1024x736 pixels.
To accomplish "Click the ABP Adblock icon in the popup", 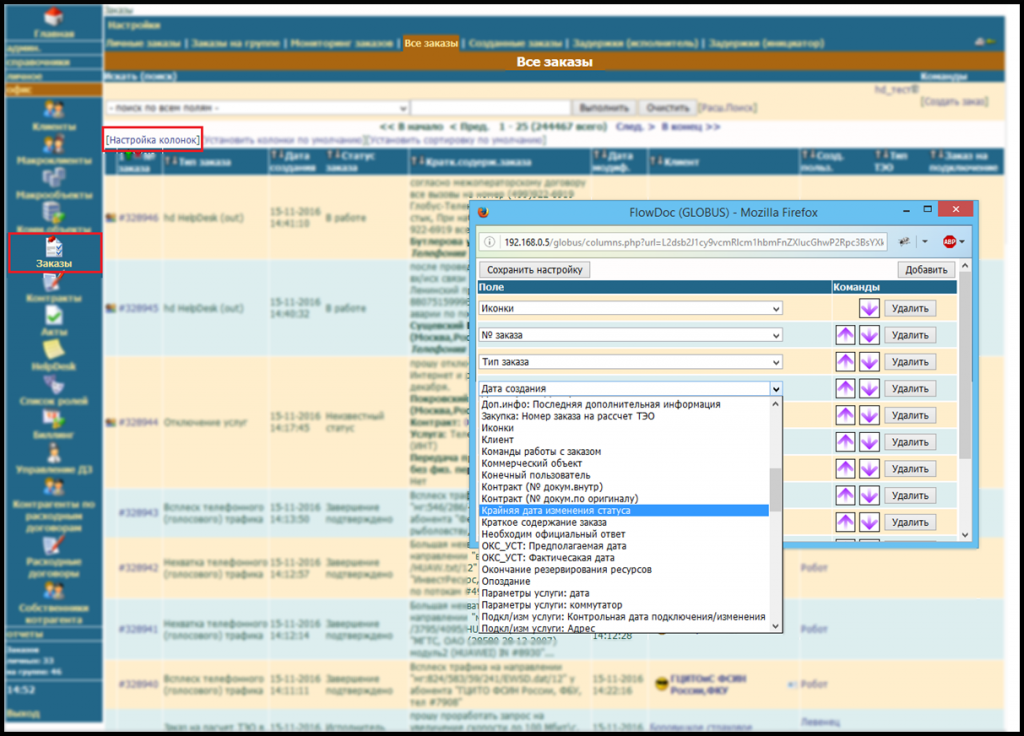I will [949, 242].
